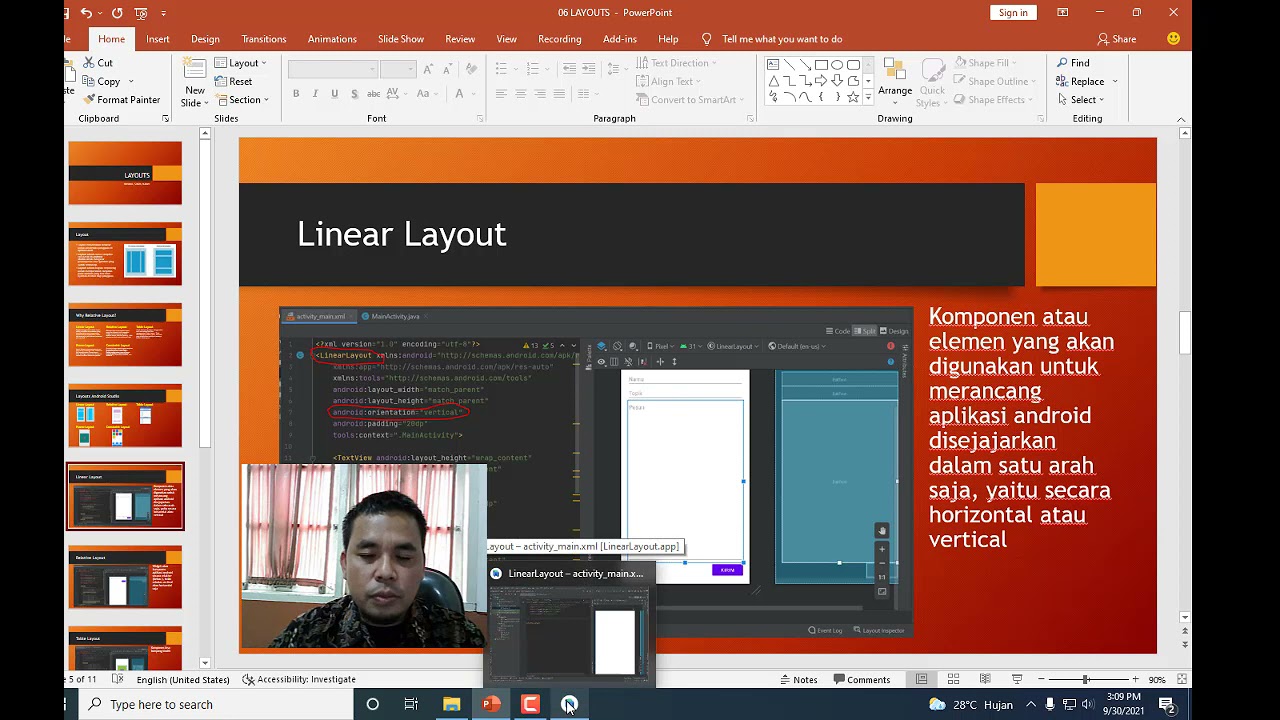This screenshot has width=1280, height=720.
Task: Start Slide Show icon in status bar
Action: click(1017, 679)
